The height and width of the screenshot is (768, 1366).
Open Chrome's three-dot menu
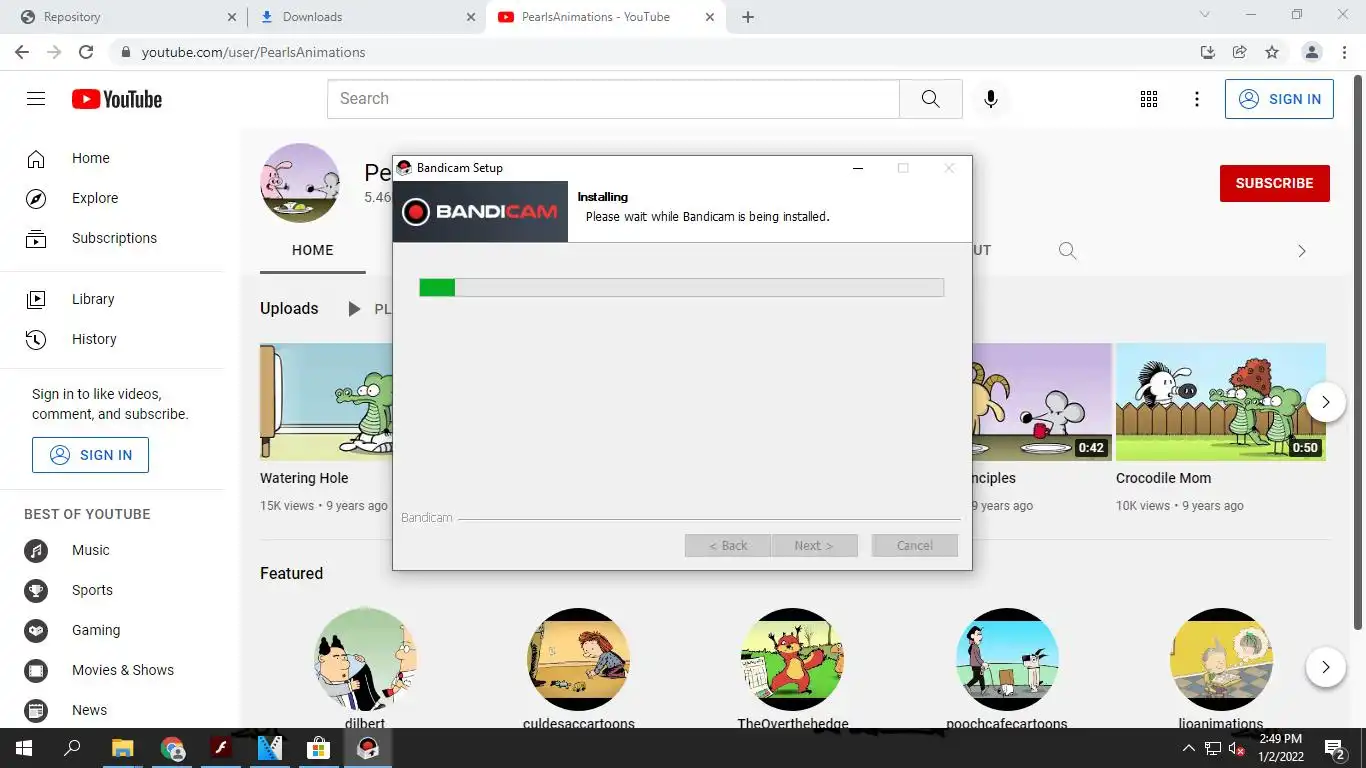[x=1346, y=52]
